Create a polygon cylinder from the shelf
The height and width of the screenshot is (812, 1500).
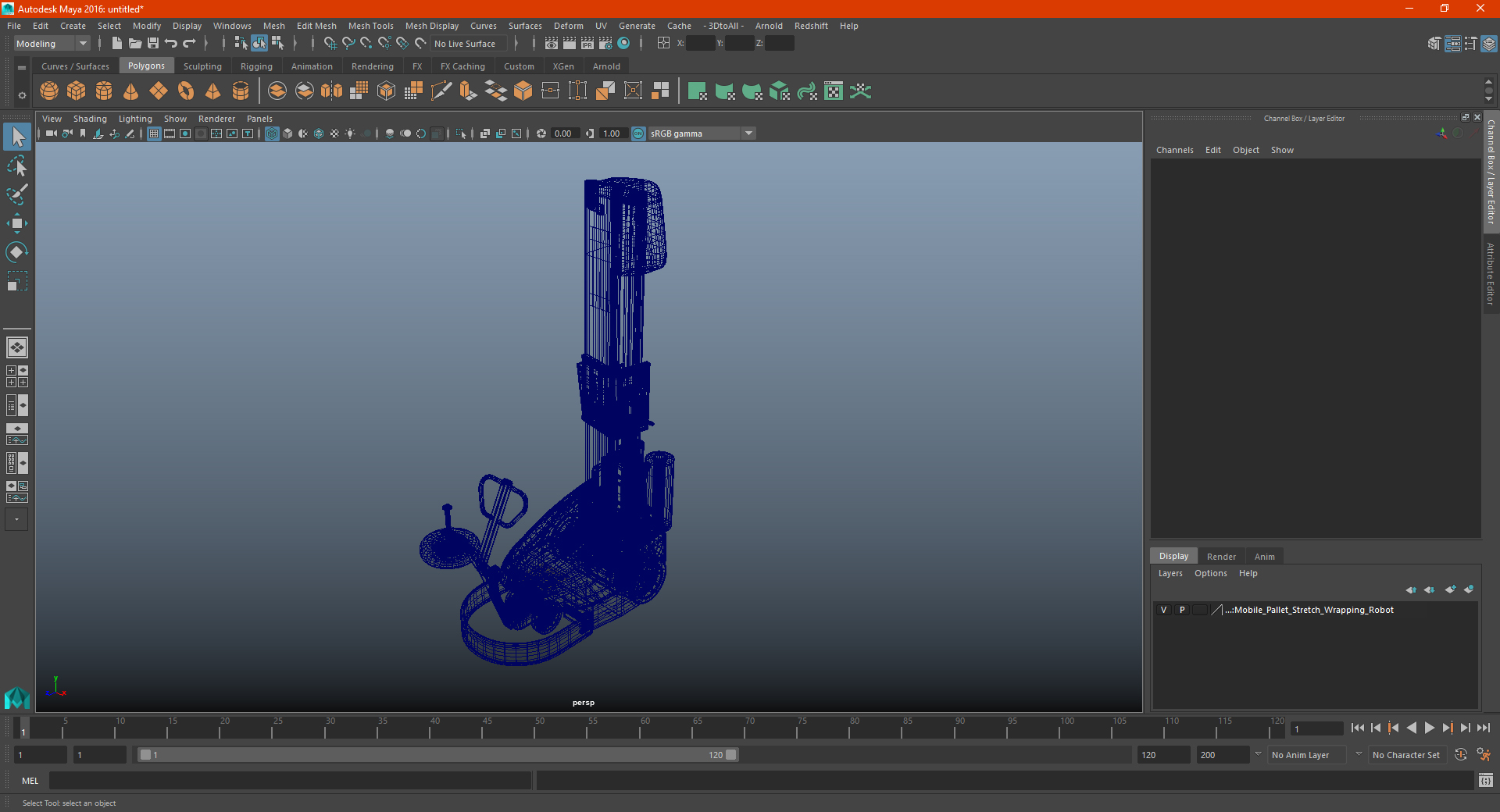click(104, 91)
